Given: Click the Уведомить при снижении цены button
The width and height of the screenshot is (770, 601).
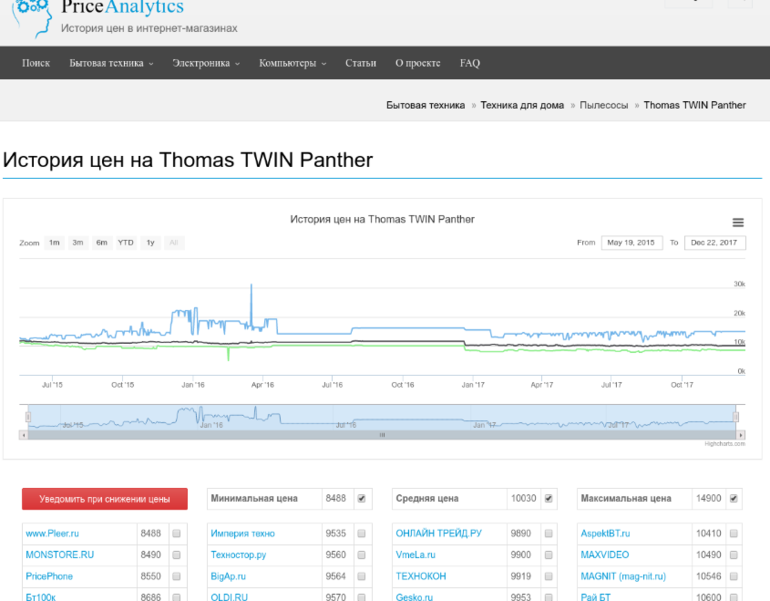Looking at the screenshot, I should click(x=105, y=499).
